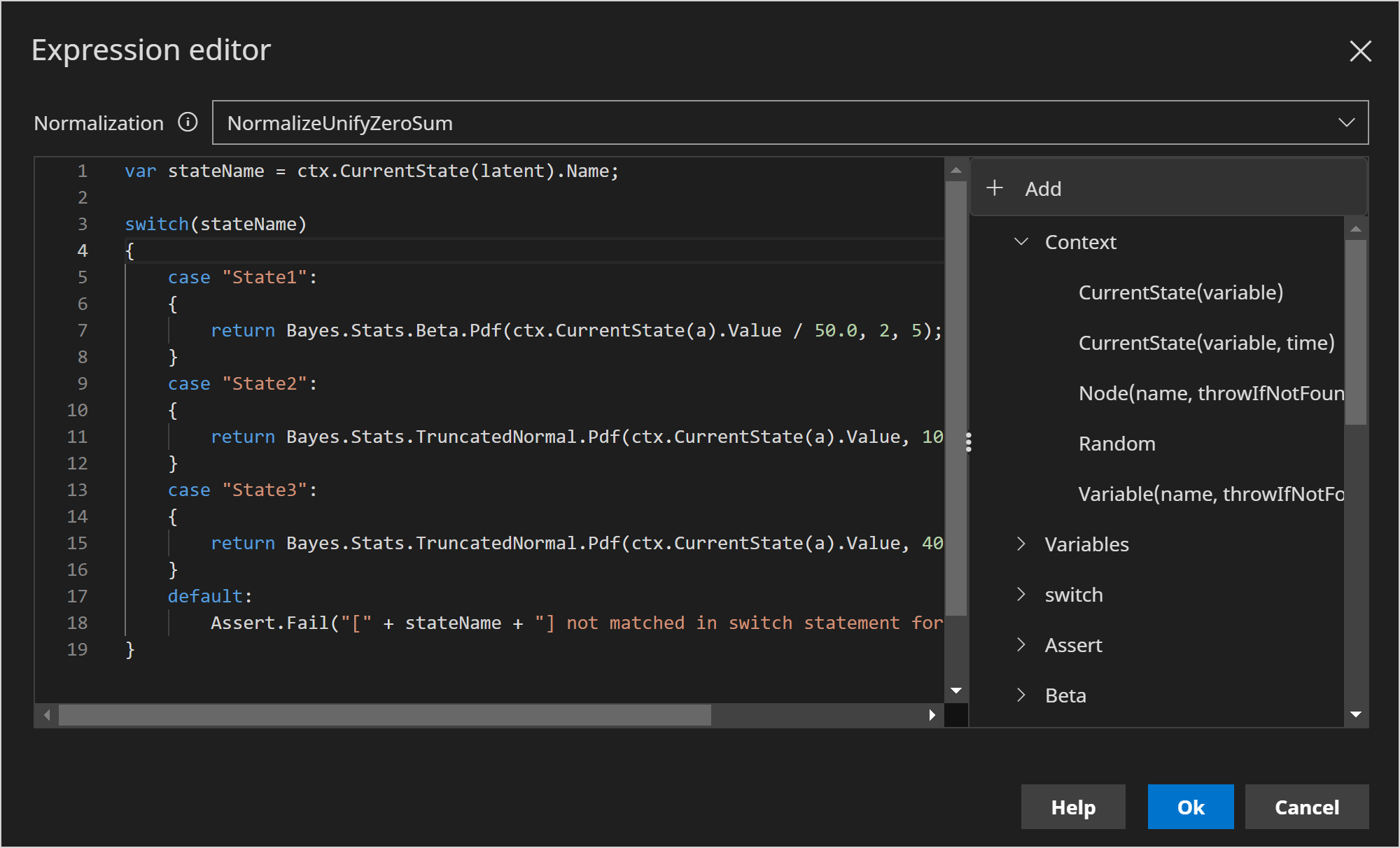Dismiss the dialog with Cancel
Viewport: 1400px width, 848px height.
click(1306, 807)
